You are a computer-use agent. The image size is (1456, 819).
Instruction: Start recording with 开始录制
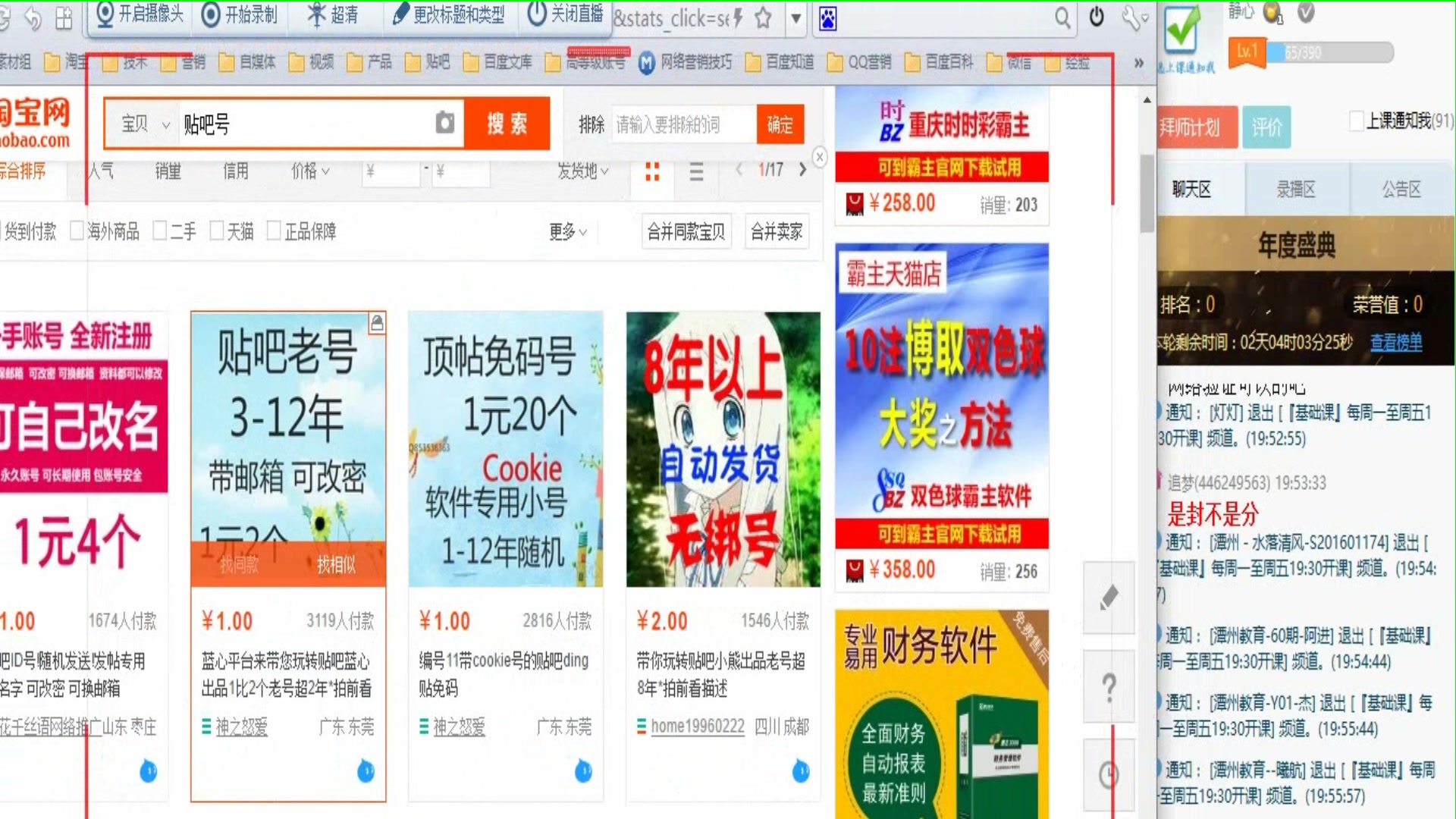point(240,14)
